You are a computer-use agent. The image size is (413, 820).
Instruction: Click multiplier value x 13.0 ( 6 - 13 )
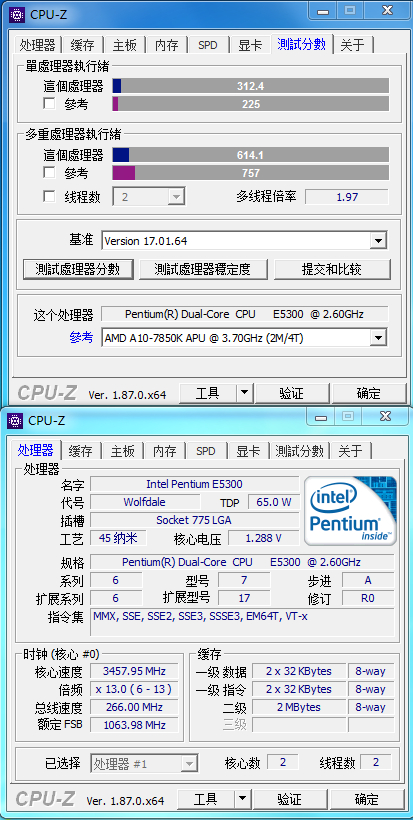134,689
